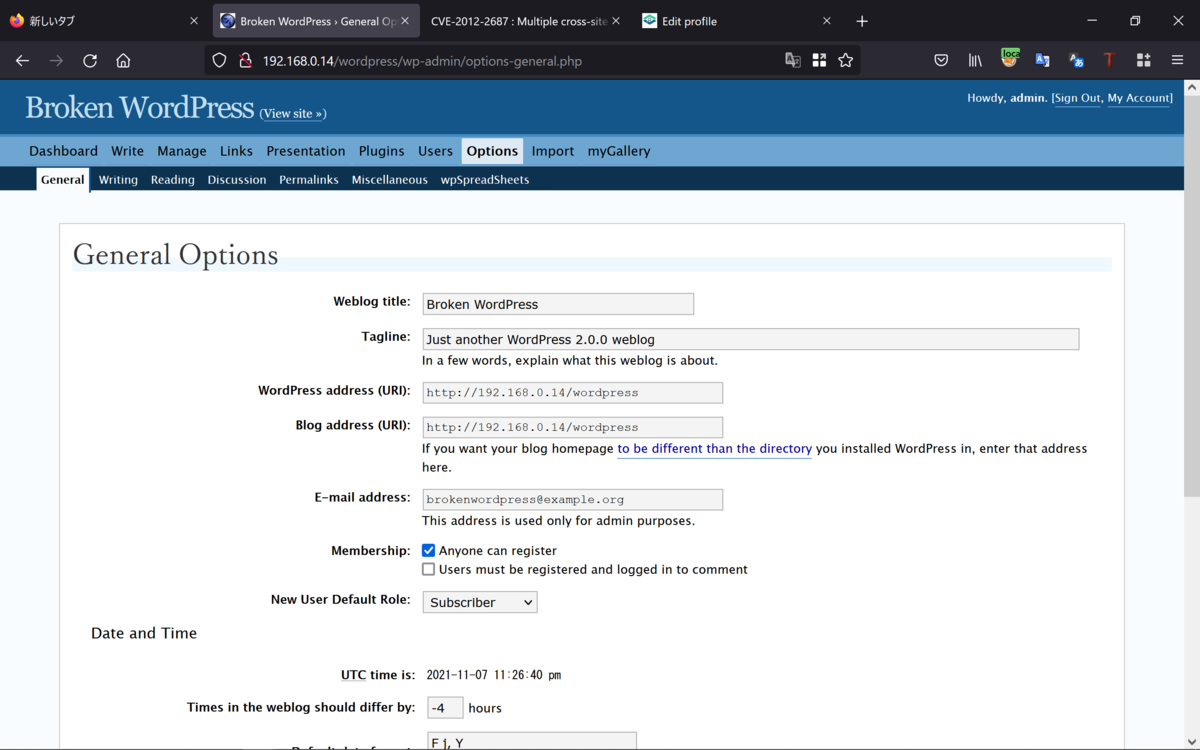Screen dimensions: 1200x750
Task: Click the translate page icon in address bar
Action: (793, 61)
